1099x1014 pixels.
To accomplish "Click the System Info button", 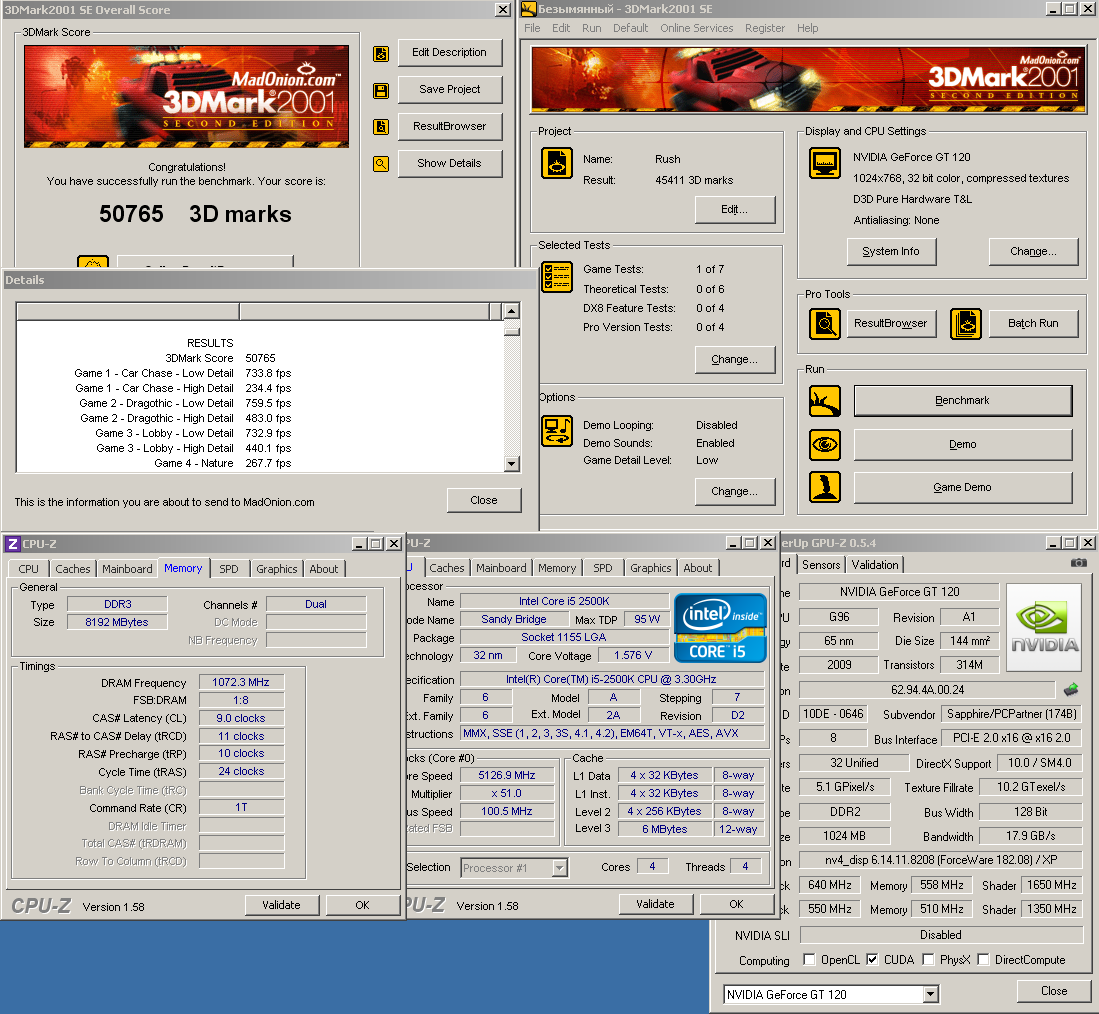I will [x=891, y=252].
